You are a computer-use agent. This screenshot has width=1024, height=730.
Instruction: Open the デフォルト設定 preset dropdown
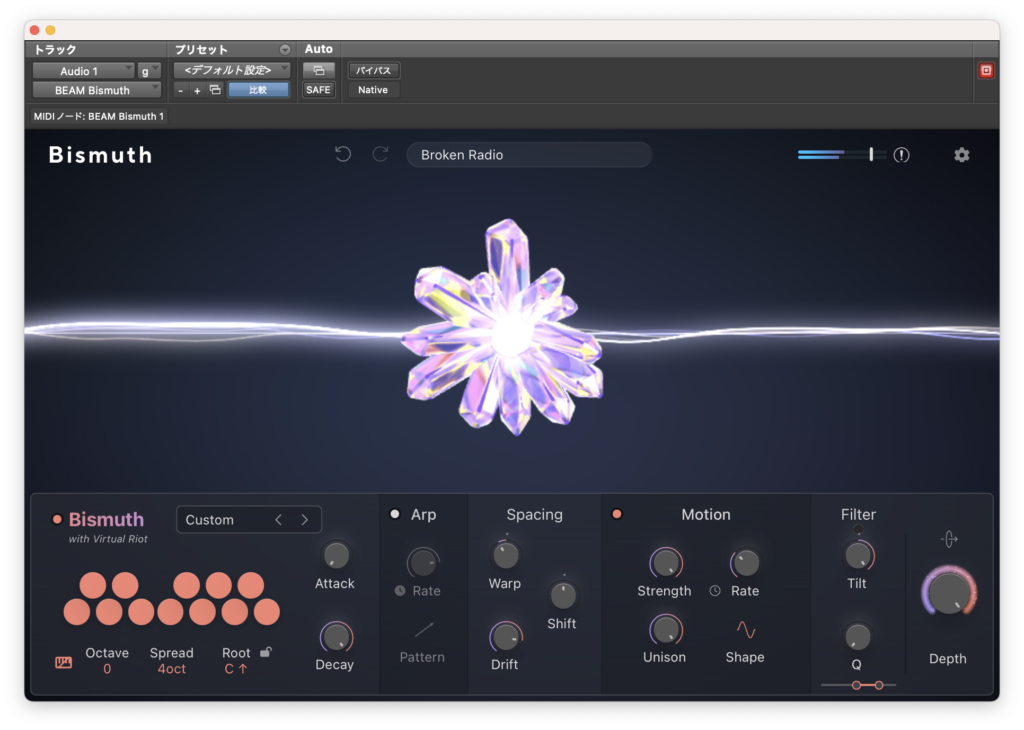(x=232, y=70)
